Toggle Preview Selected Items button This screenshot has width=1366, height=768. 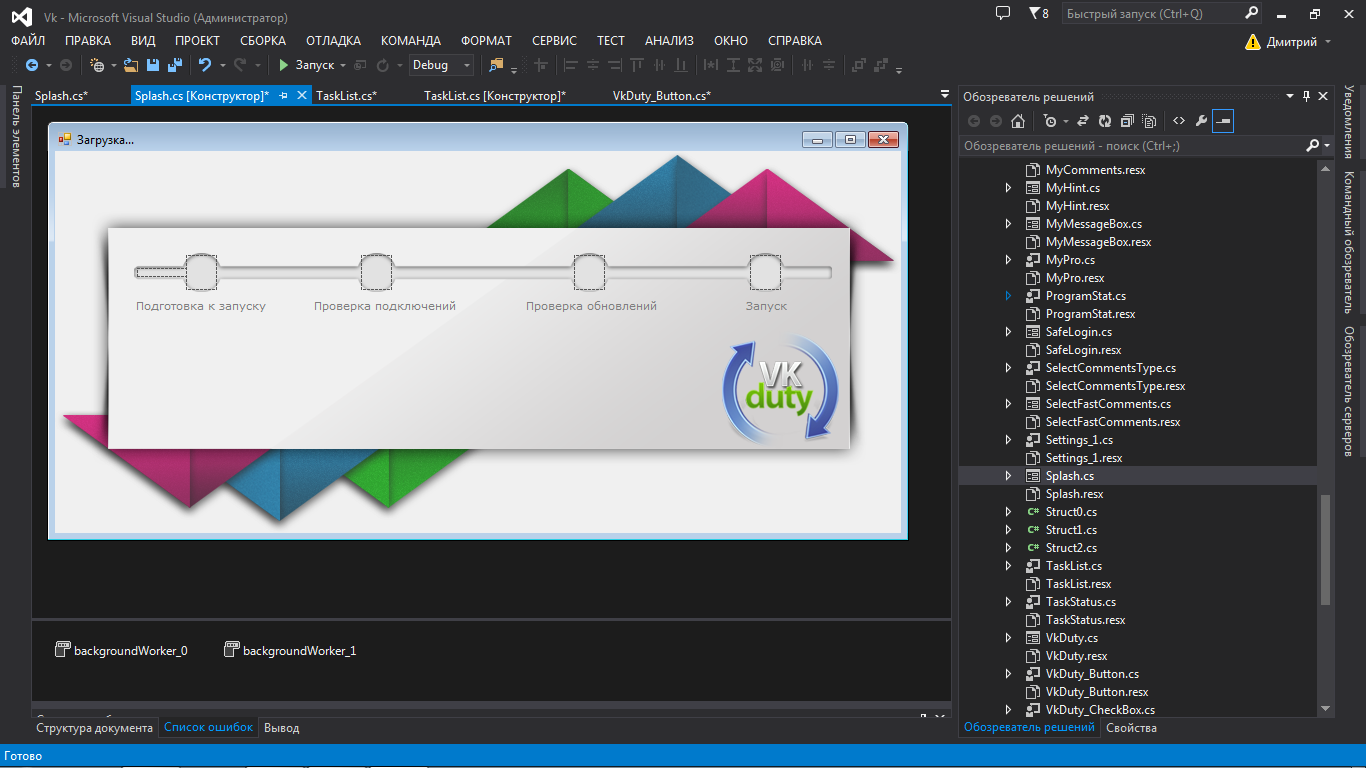click(x=1223, y=121)
